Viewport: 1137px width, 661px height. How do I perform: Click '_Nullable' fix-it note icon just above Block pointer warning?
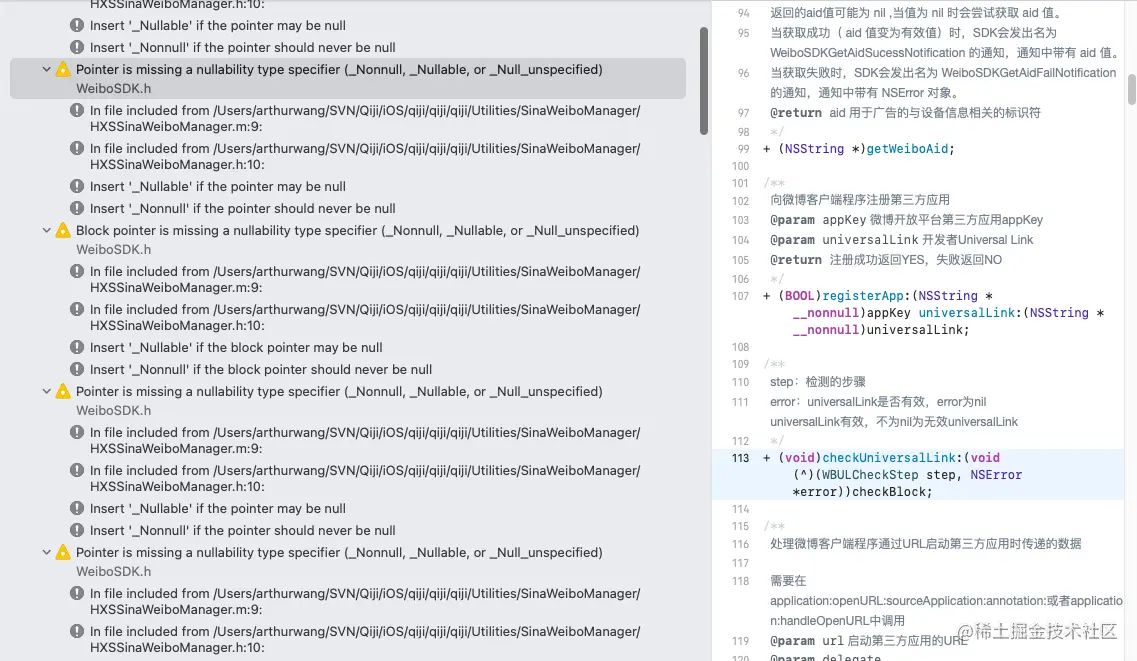coord(77,186)
